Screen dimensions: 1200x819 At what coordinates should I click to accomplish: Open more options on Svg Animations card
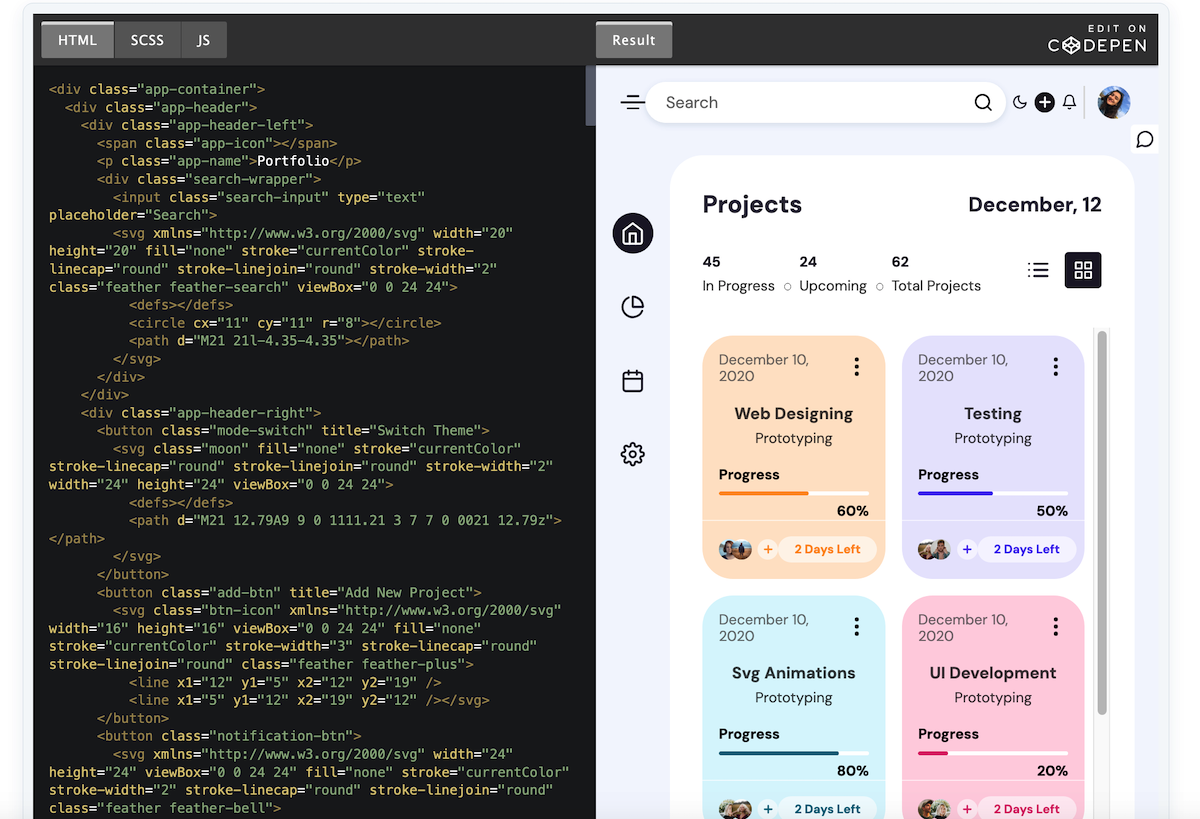coord(856,627)
